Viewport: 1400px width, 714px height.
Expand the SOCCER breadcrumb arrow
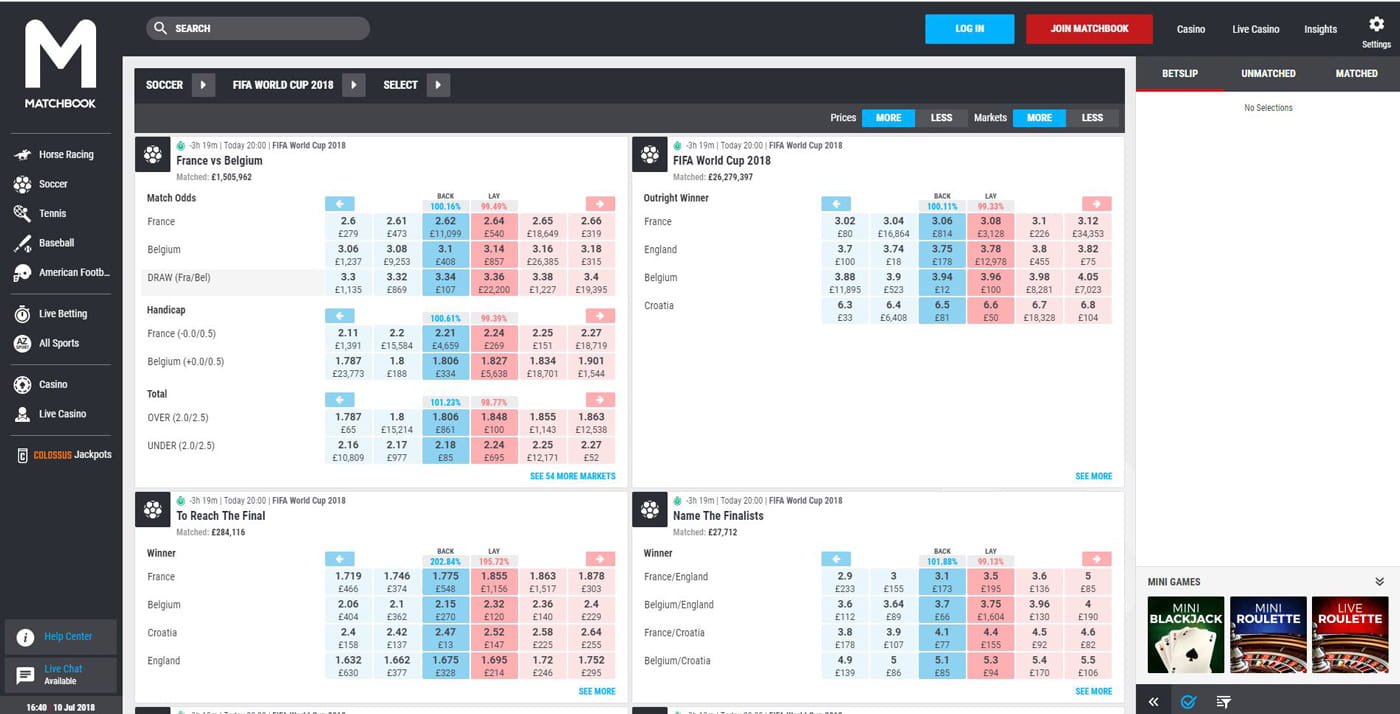click(x=203, y=85)
